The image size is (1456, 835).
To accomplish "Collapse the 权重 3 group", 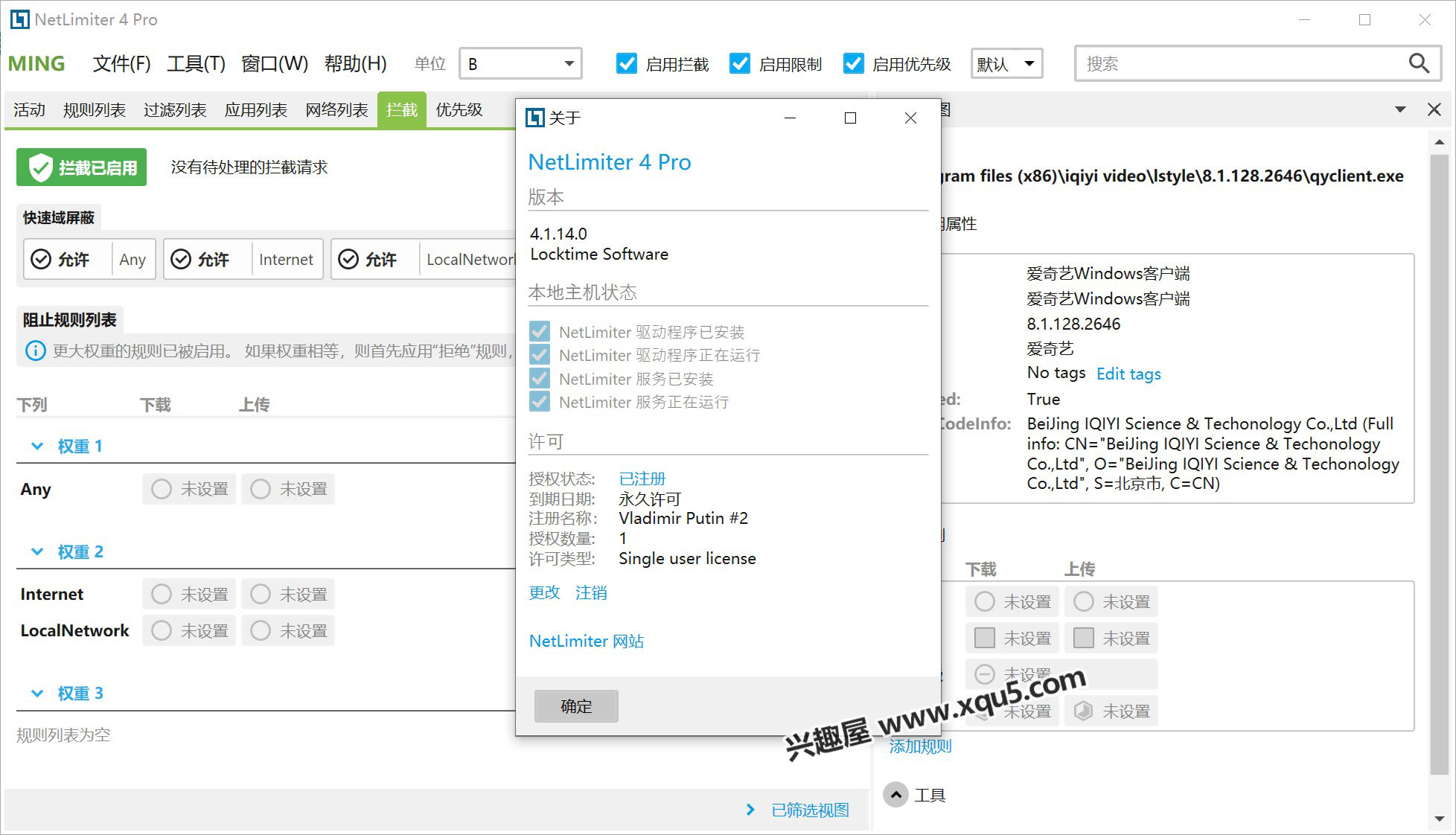I will pyautogui.click(x=37, y=693).
